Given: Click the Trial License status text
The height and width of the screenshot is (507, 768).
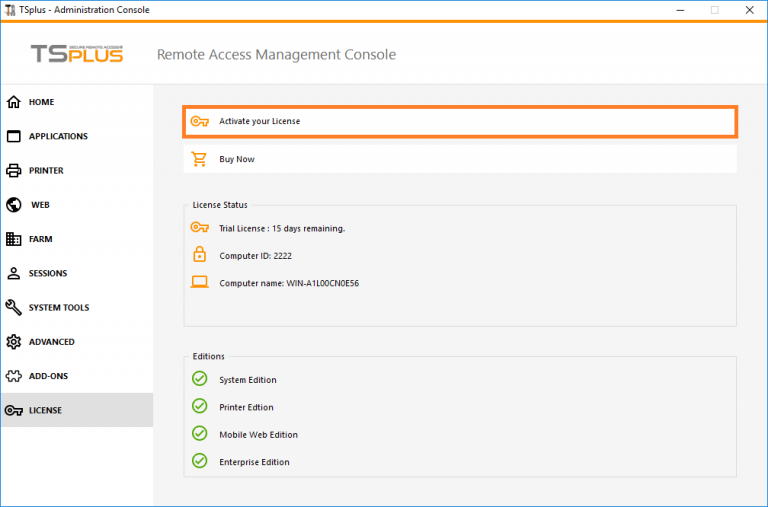Looking at the screenshot, I should 282,228.
